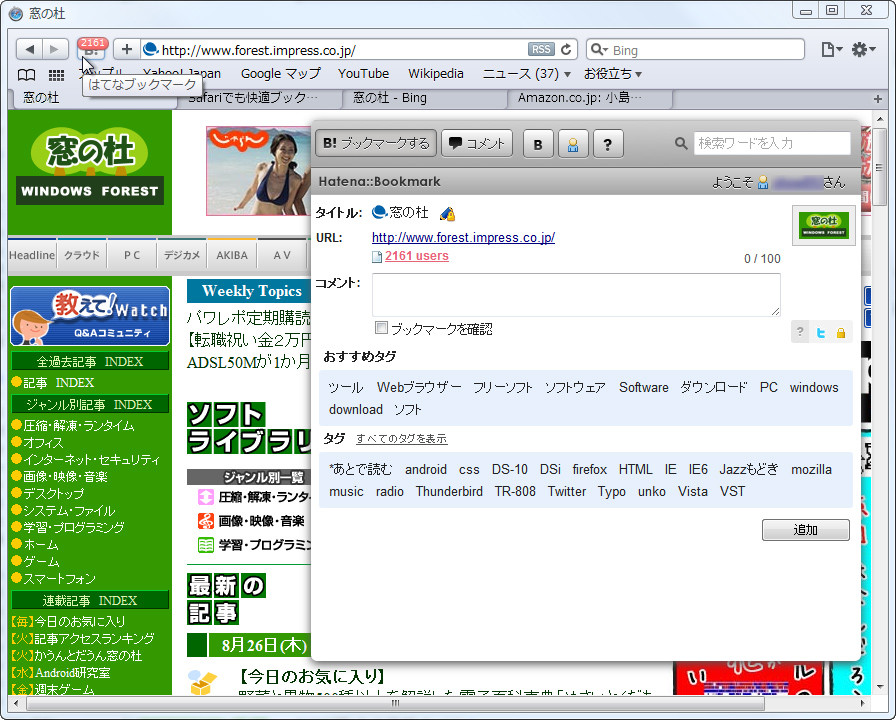Image resolution: width=896 pixels, height=720 pixels.
Task: Select the recommended tag ダウンロード
Action: 713,387
